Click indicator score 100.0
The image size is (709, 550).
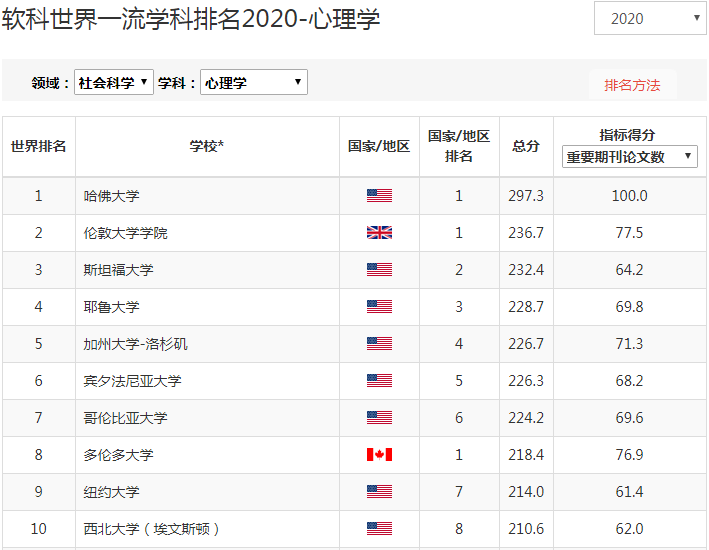(629, 196)
